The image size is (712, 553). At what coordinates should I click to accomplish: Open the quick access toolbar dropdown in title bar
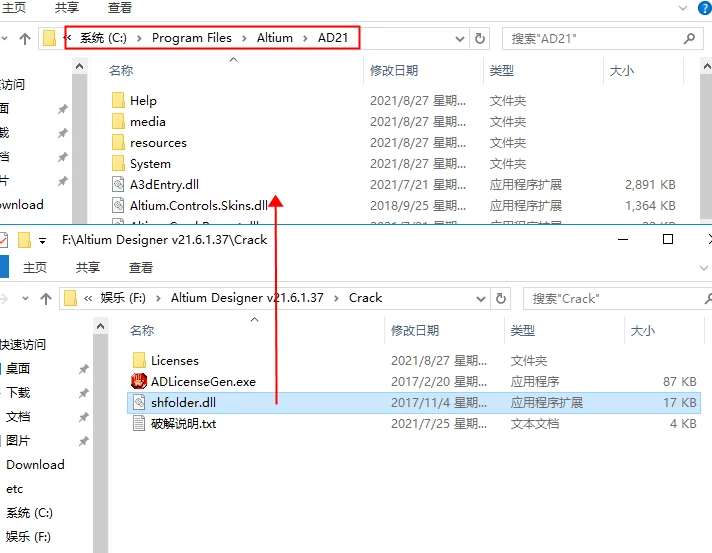coord(42,241)
